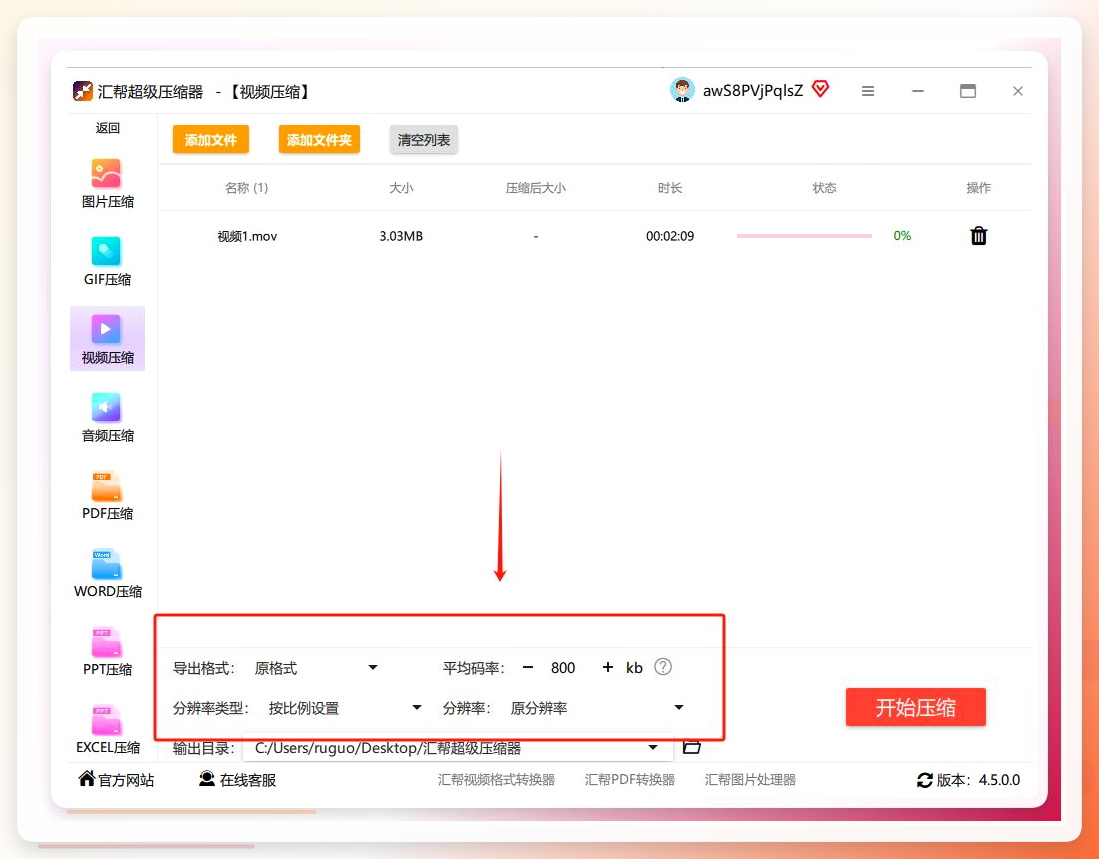
Task: Open 音频压缩 audio compression tool
Action: click(x=107, y=418)
